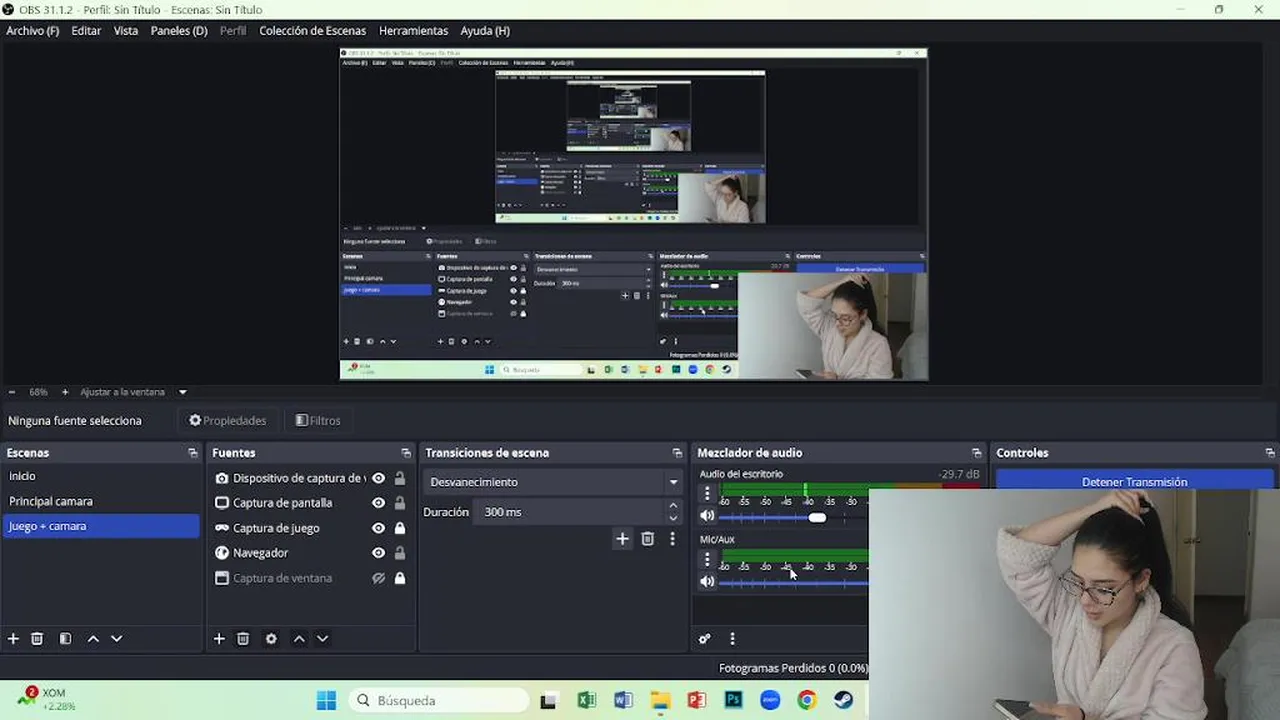Open transition properties three-dot menu

click(x=672, y=539)
